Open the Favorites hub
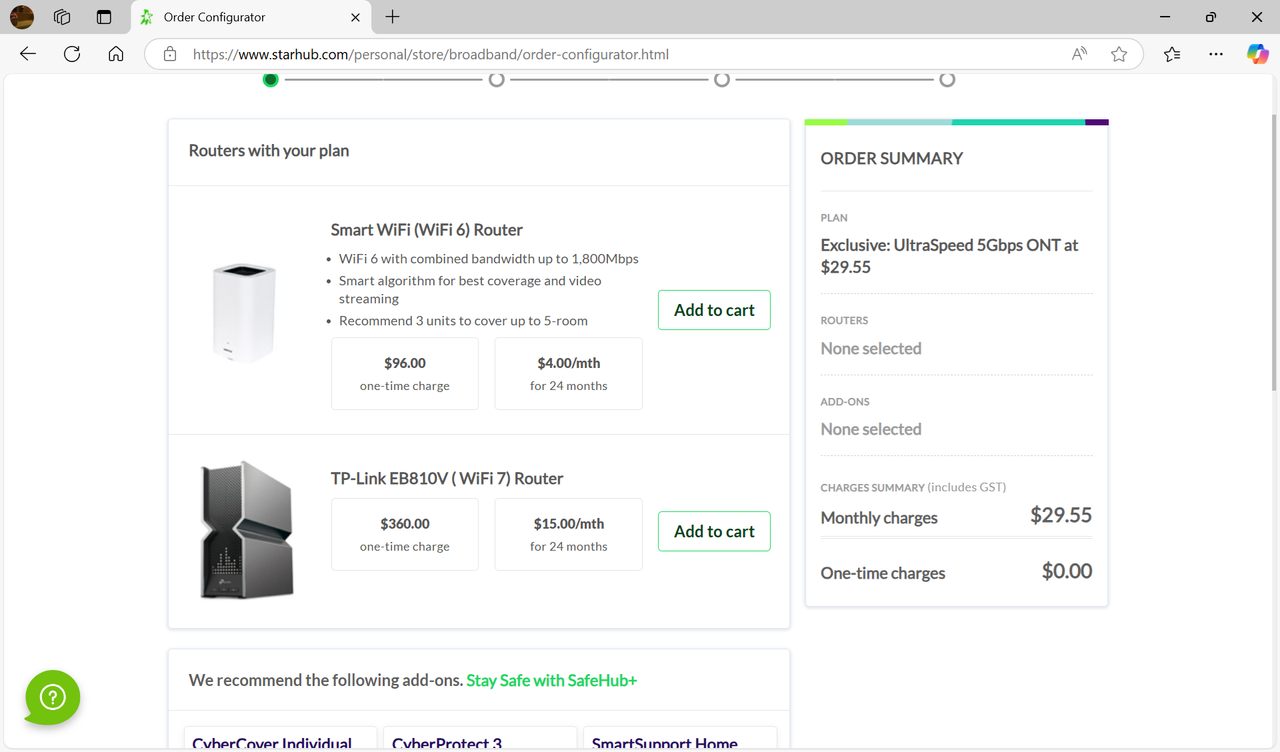Viewport: 1280px width, 752px height. [x=1171, y=54]
